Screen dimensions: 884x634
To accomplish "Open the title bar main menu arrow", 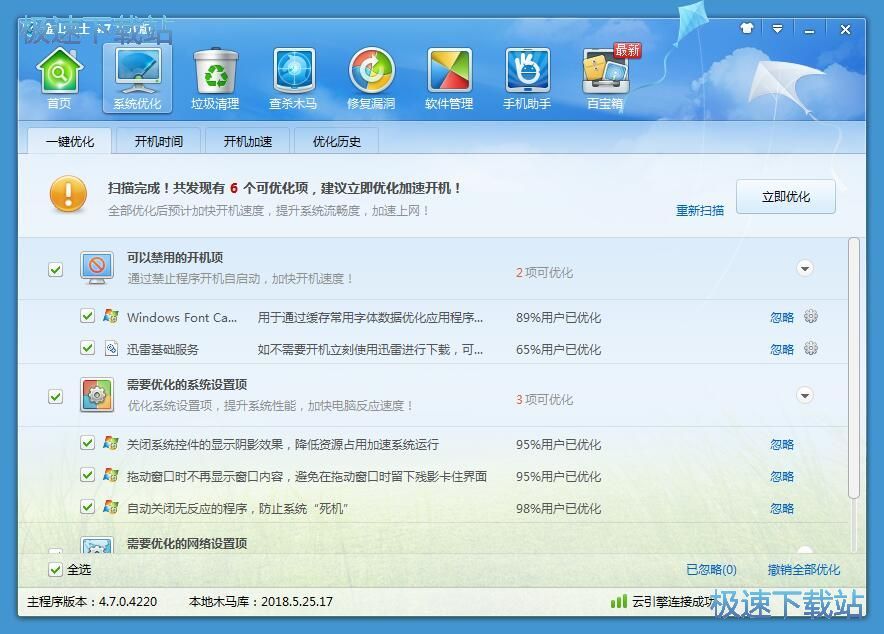I will click(777, 29).
